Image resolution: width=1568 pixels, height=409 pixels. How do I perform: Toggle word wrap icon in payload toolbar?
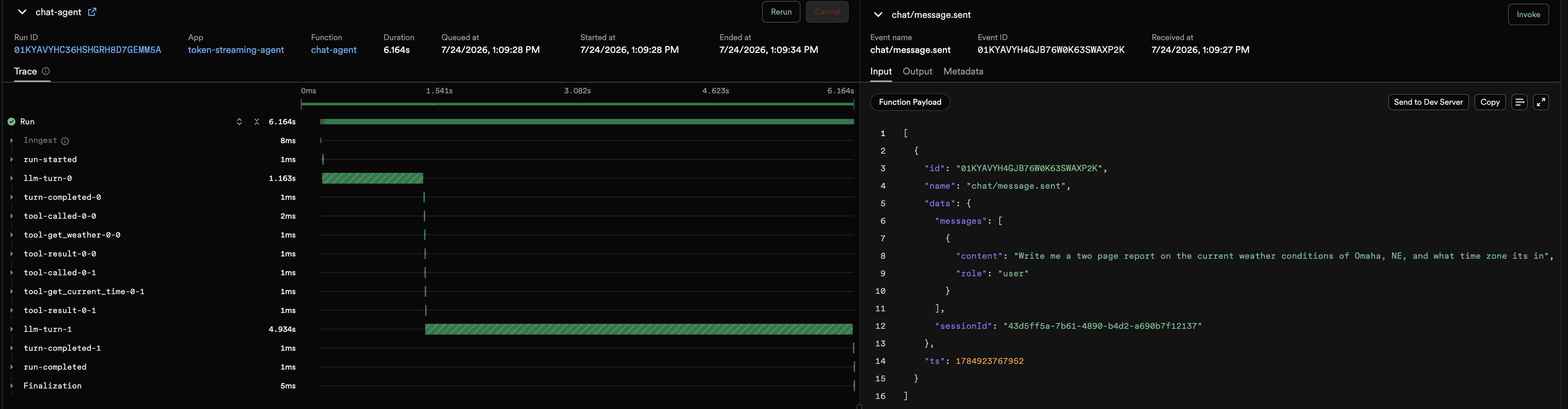pos(1519,102)
